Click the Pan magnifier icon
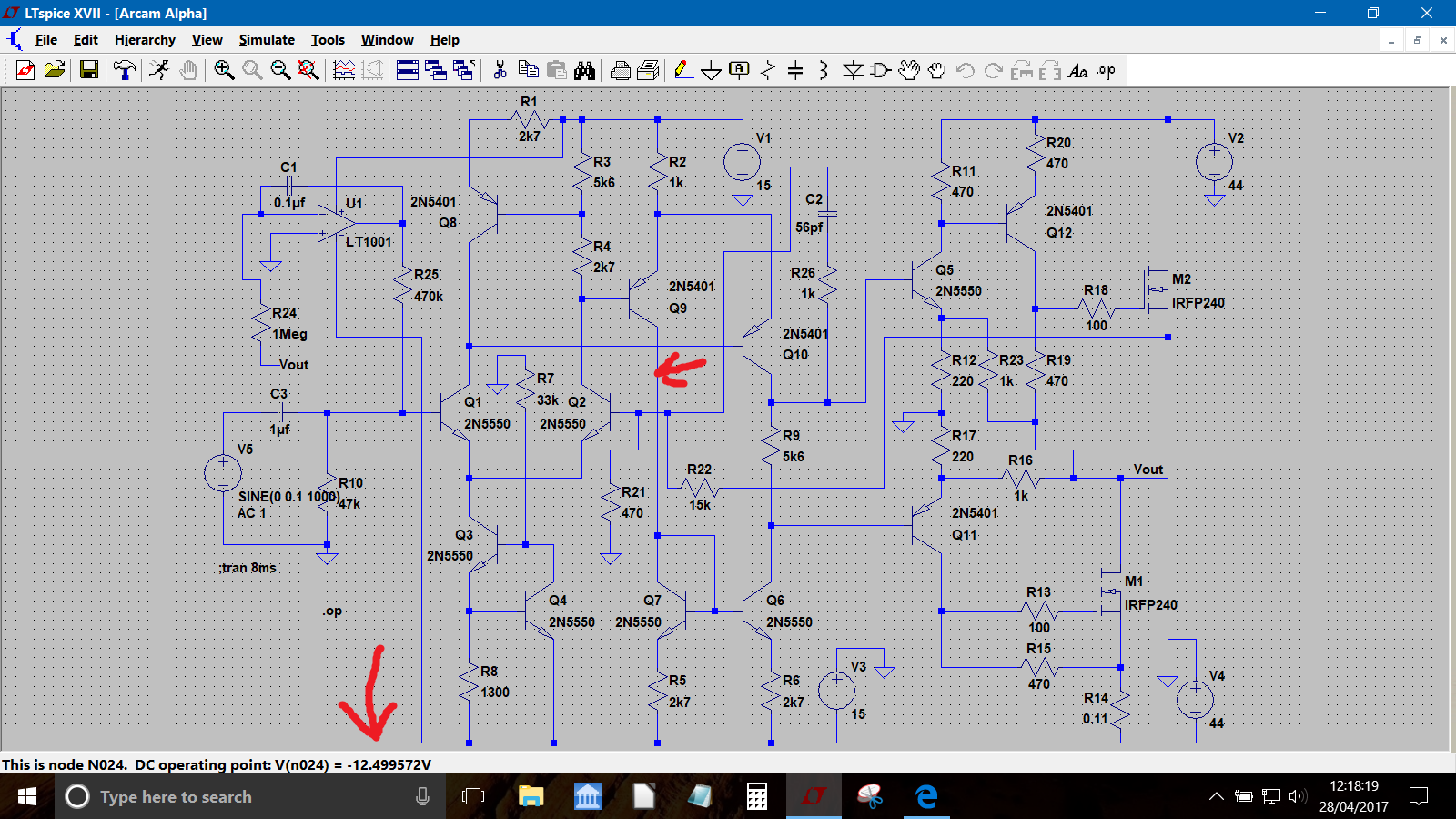This screenshot has width=1456, height=819. click(x=252, y=70)
